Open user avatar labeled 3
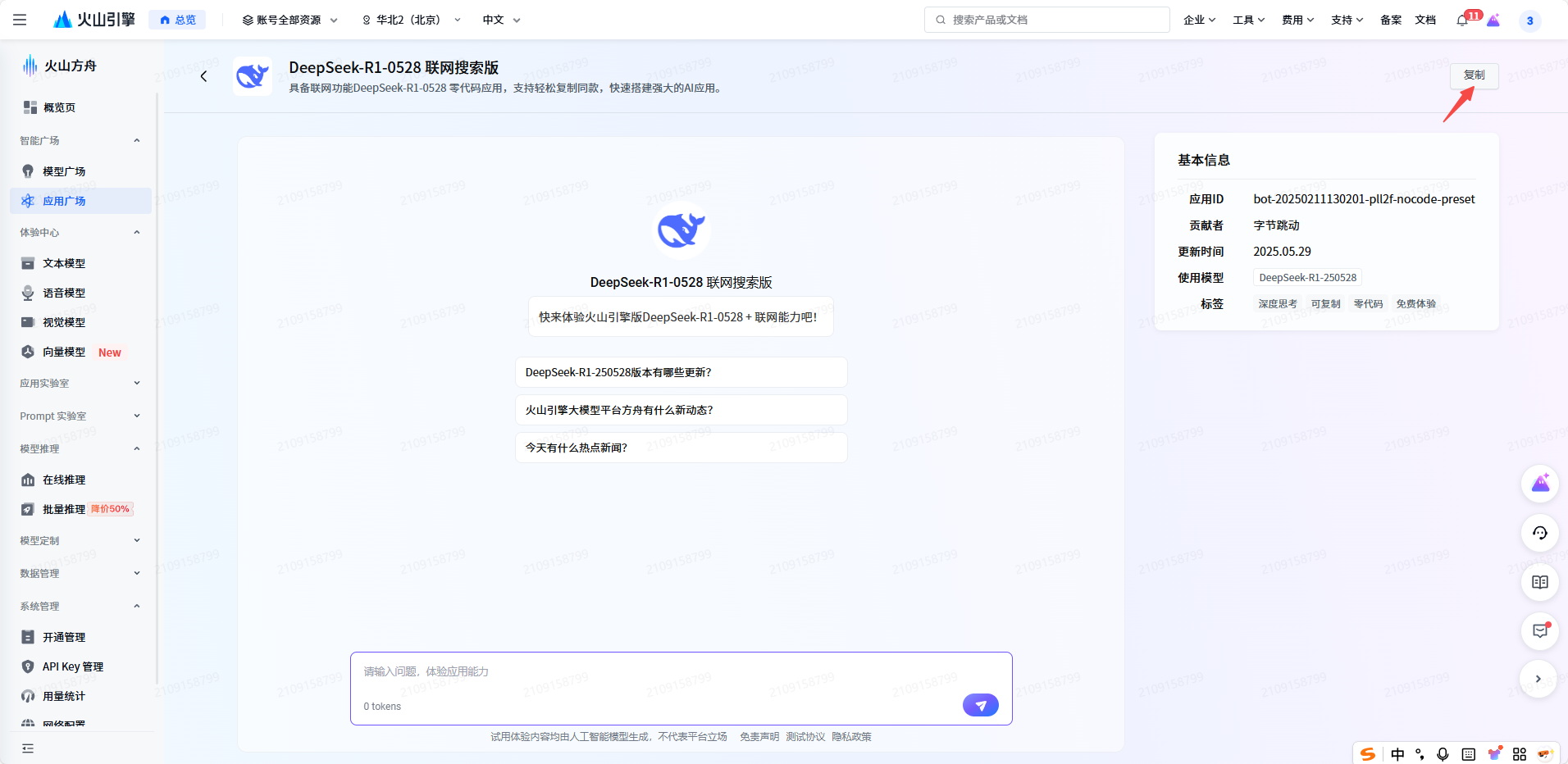 click(1529, 20)
